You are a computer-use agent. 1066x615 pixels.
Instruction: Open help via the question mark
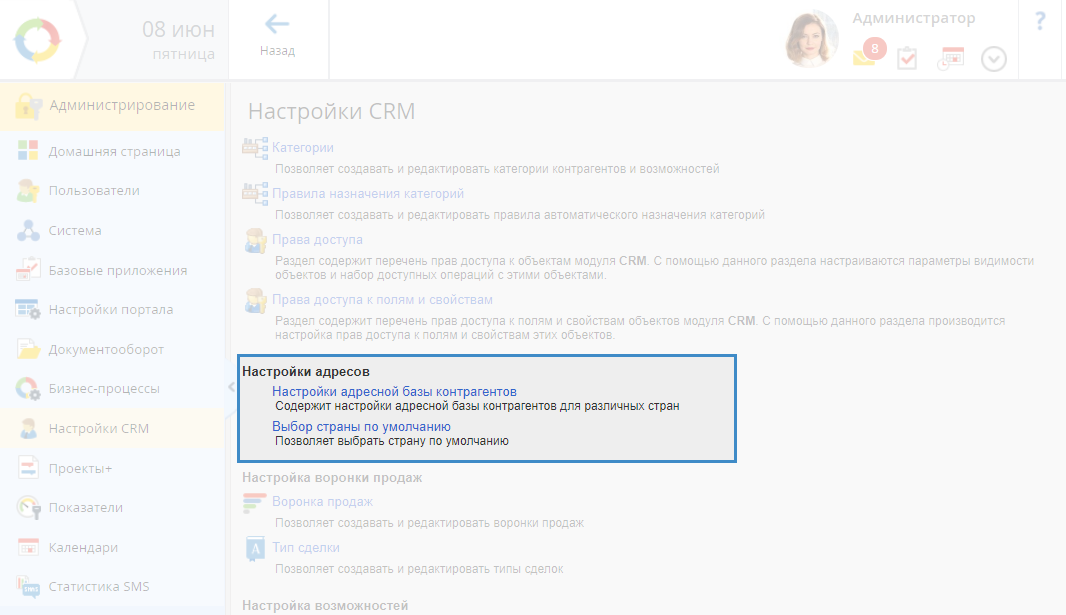pos(1040,21)
